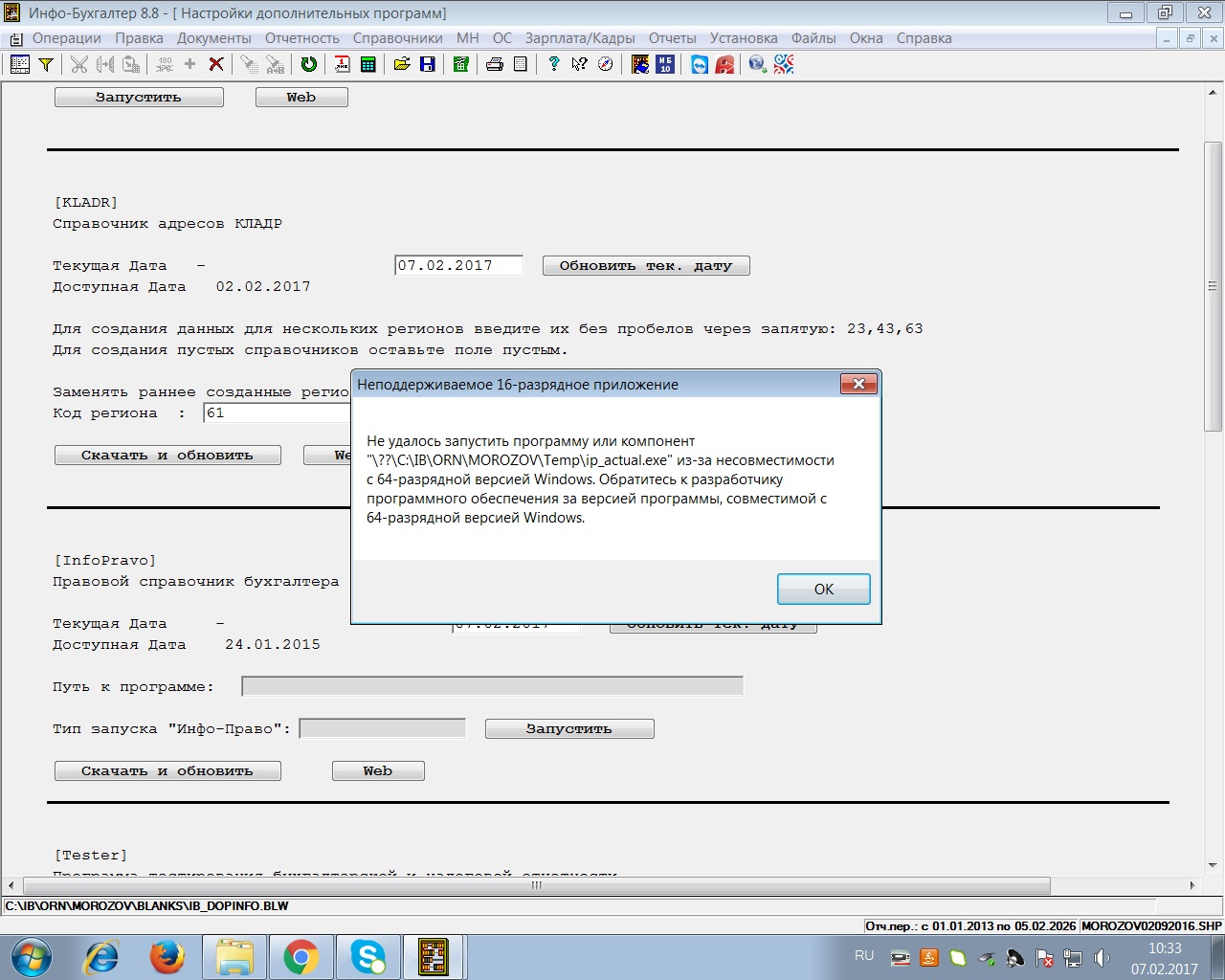Click the KLADR Обновить тек. дату button
The width and height of the screenshot is (1225, 980).
click(x=645, y=266)
